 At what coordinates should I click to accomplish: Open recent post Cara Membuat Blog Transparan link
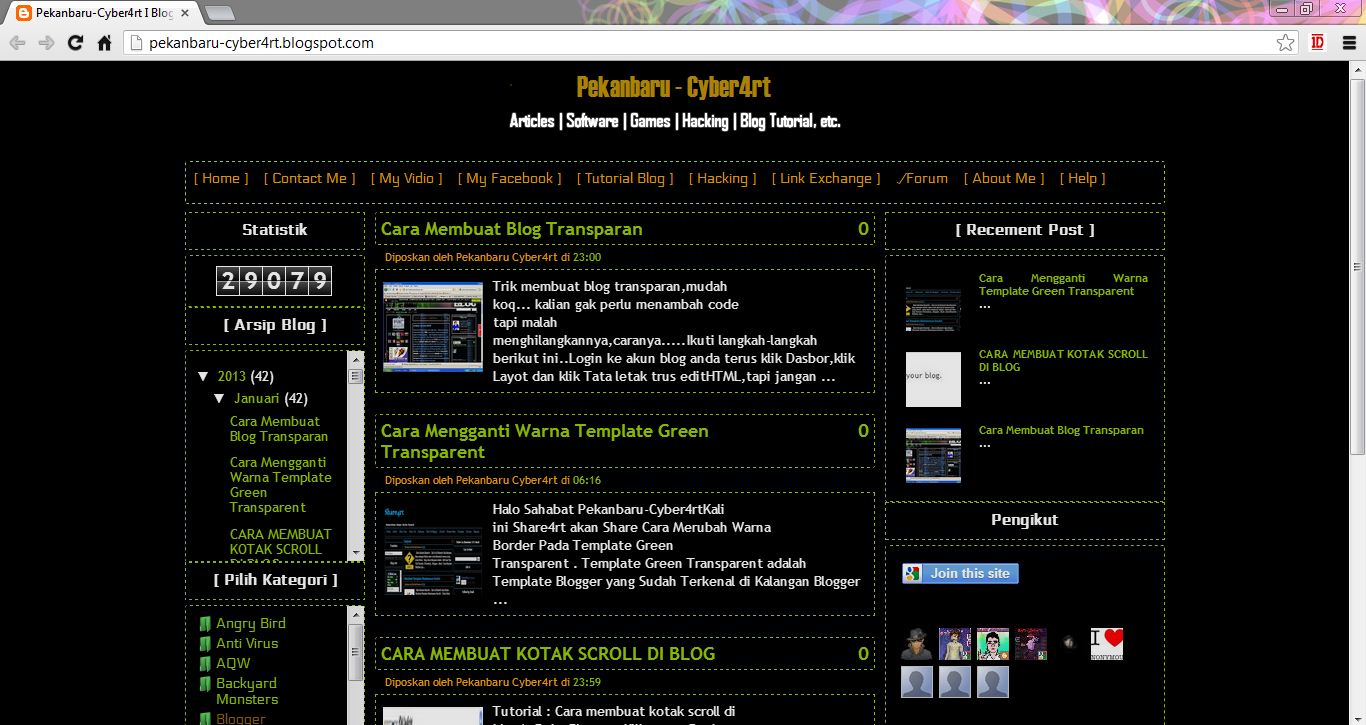[1061, 430]
